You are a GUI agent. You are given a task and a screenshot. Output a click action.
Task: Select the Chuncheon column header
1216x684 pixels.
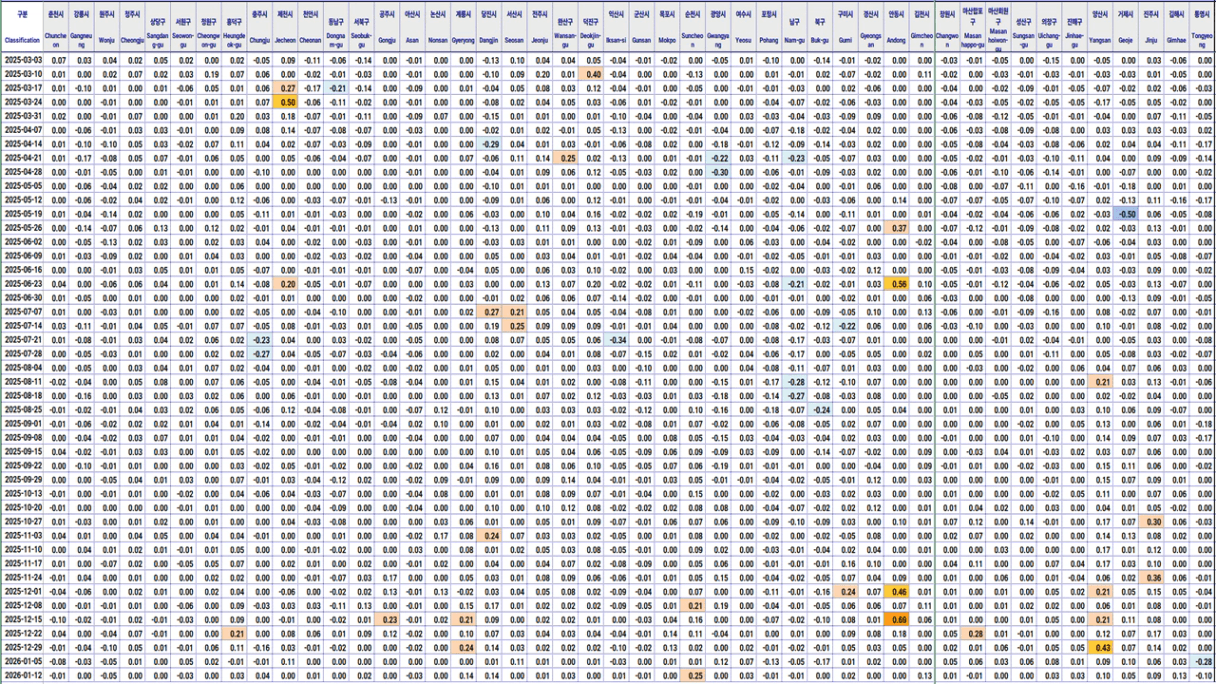pyautogui.click(x=59, y=29)
